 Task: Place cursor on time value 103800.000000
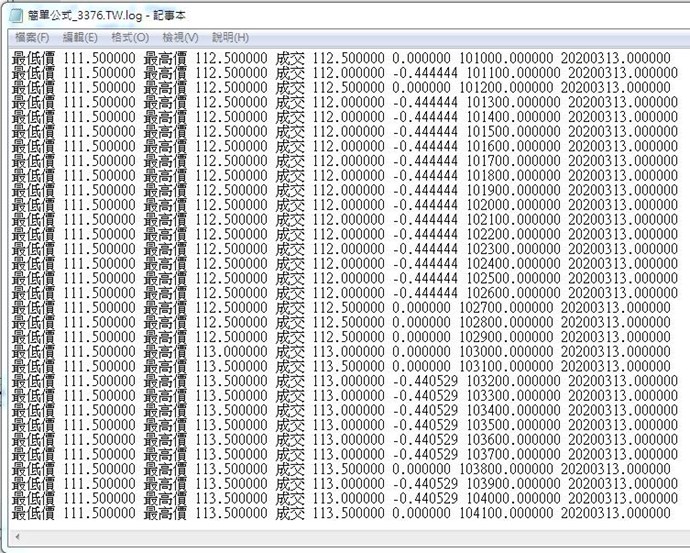(505, 468)
